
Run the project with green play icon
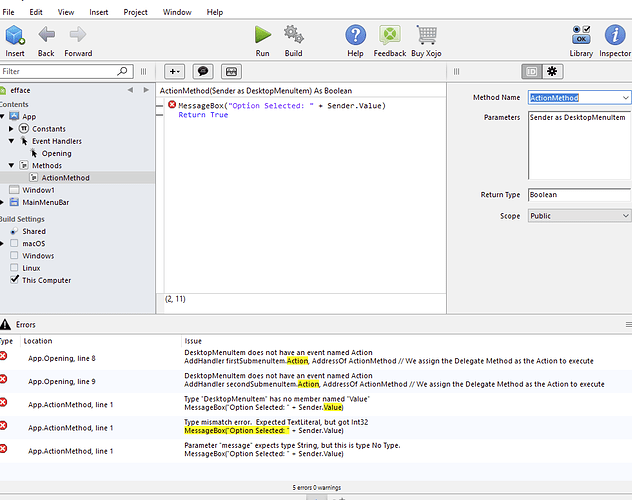click(x=263, y=35)
